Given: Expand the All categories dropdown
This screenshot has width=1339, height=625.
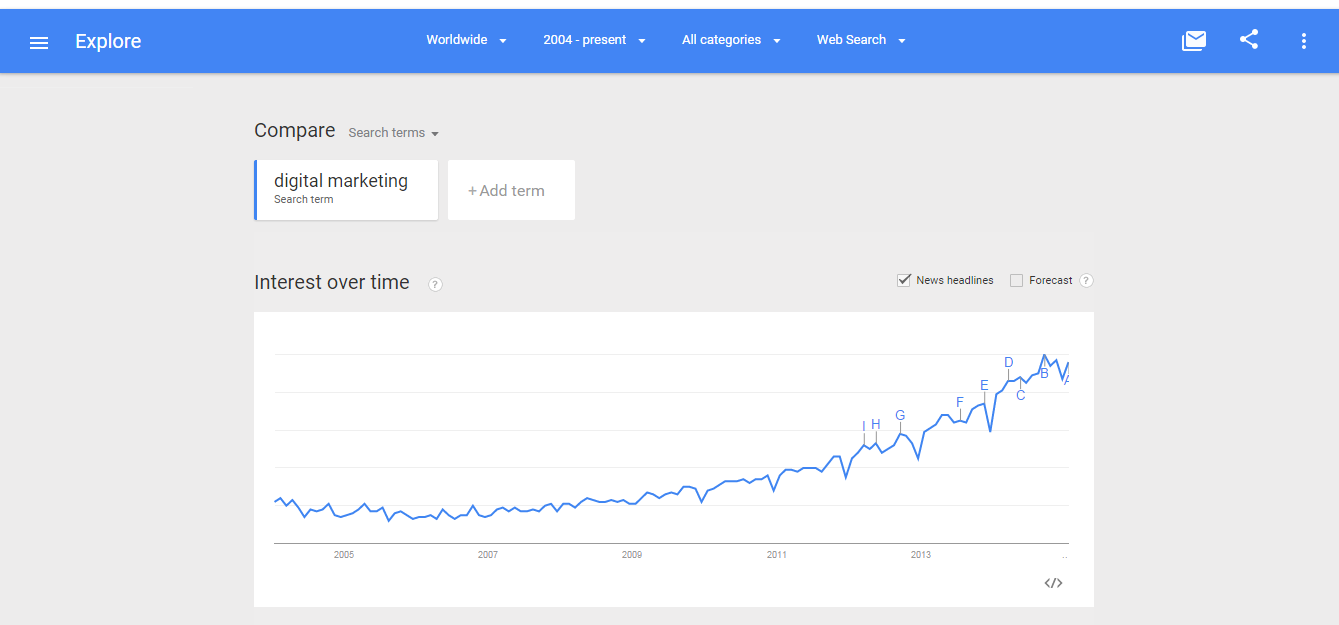Looking at the screenshot, I should [x=731, y=40].
